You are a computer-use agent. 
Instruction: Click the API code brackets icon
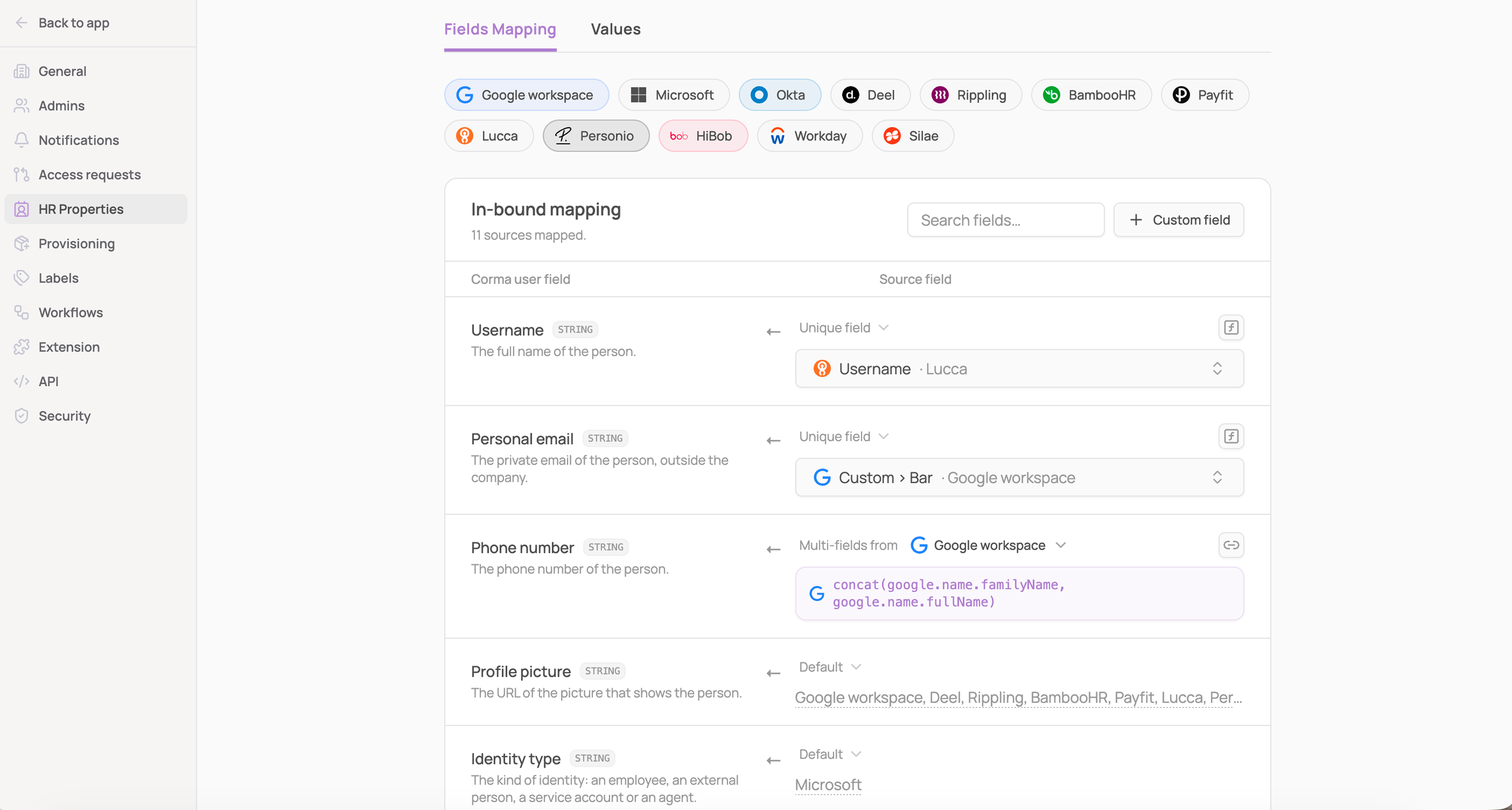coord(22,382)
